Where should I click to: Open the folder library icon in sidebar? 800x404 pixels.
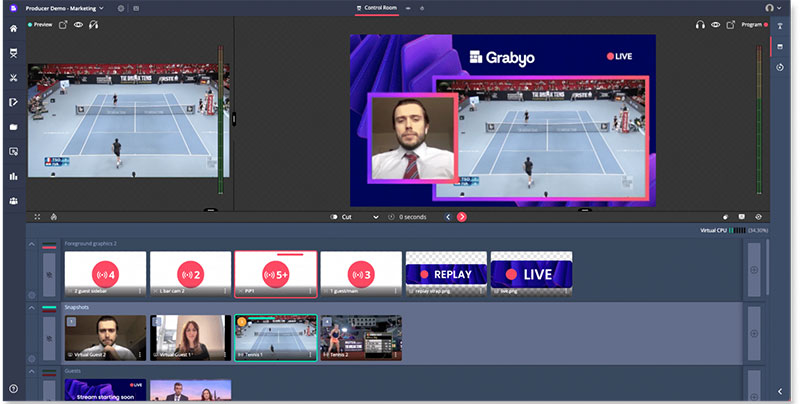point(13,127)
